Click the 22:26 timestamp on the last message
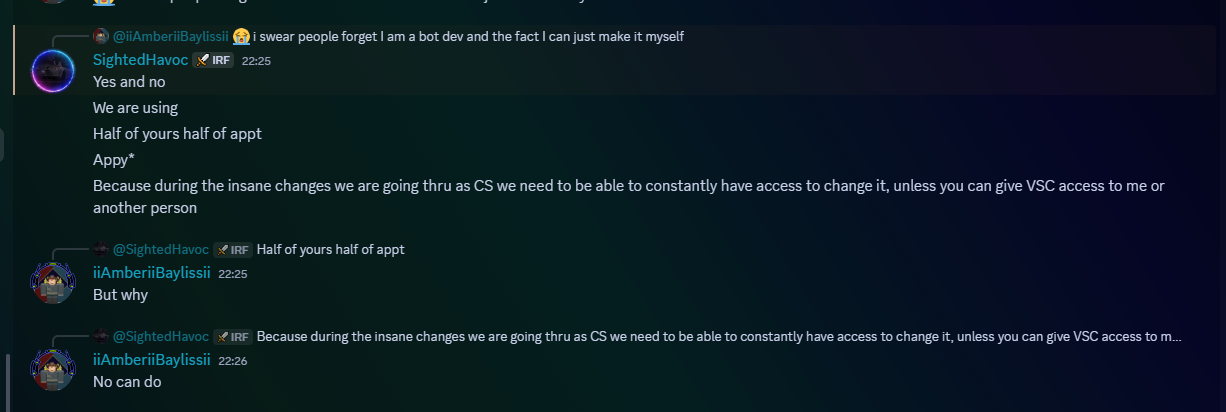This screenshot has height=412, width=1226. pos(233,361)
